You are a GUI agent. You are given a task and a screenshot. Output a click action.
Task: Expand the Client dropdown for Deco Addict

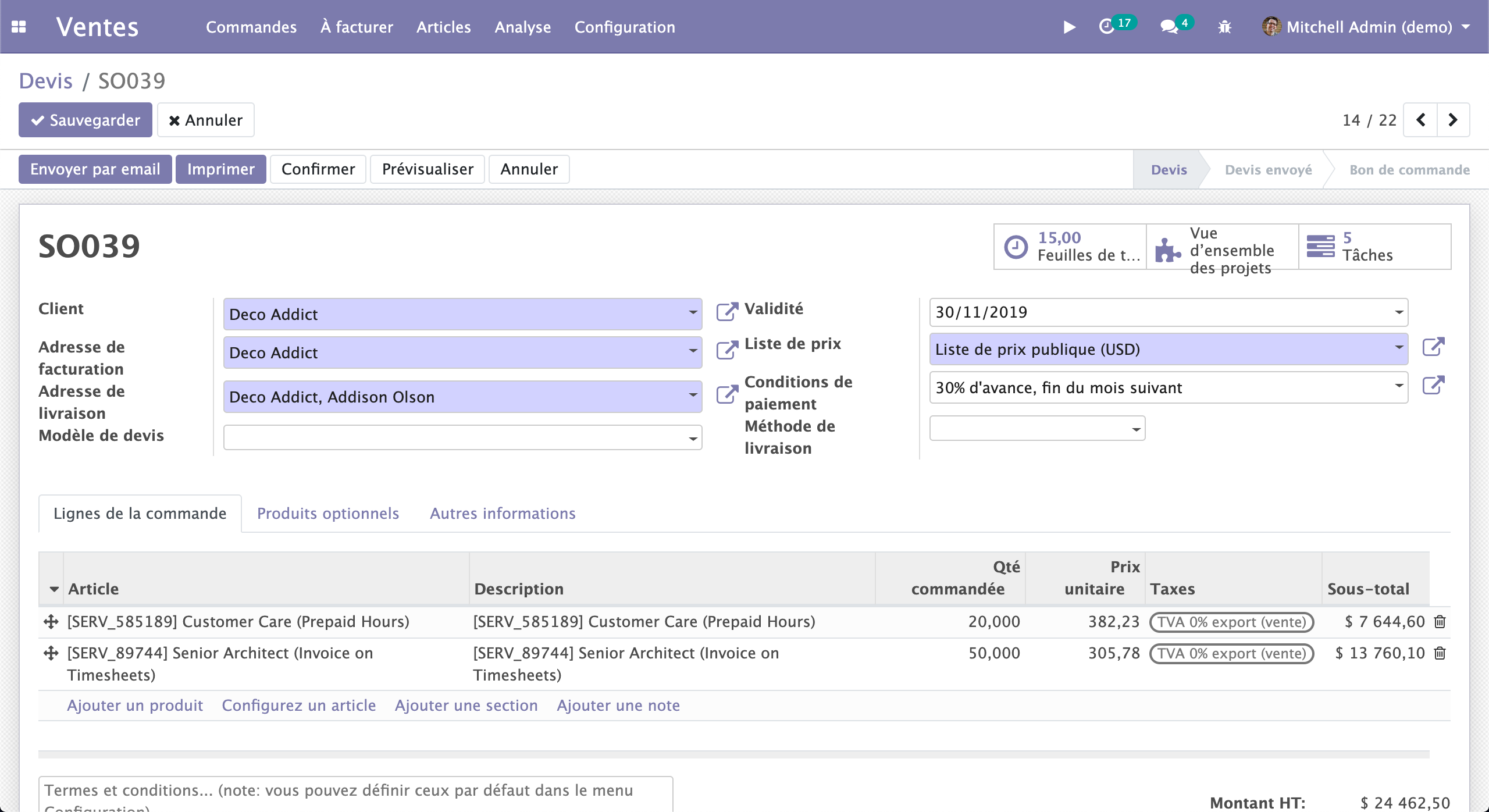[x=692, y=314]
